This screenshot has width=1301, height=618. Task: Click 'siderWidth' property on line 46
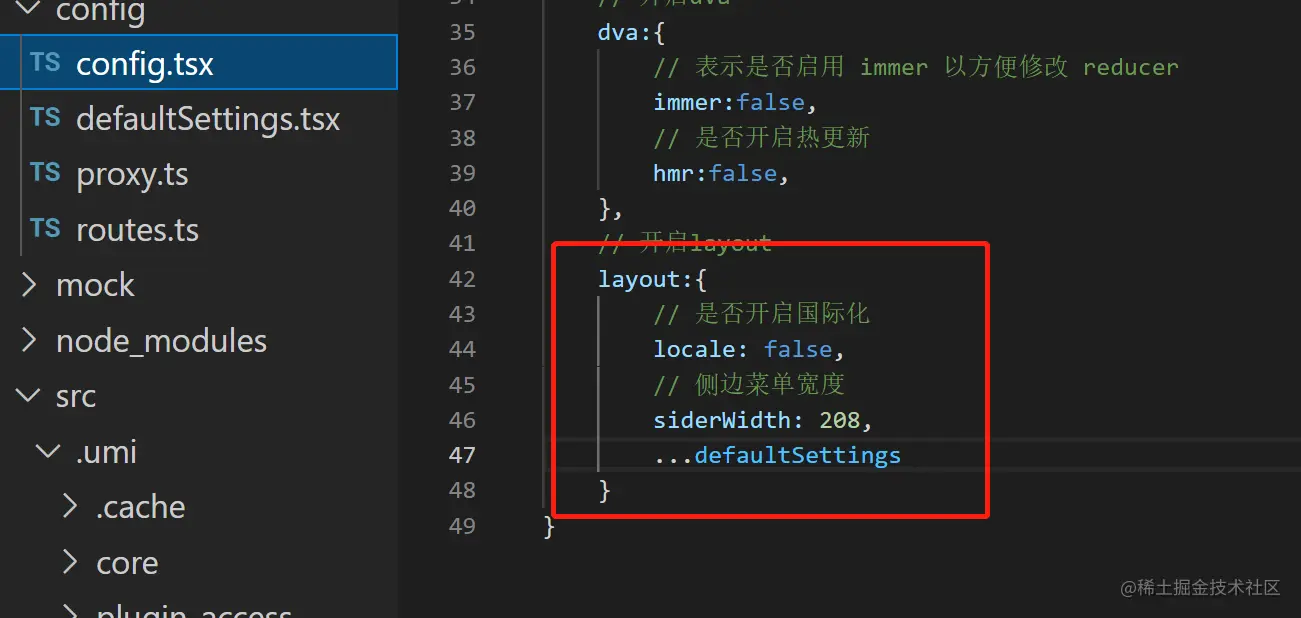click(x=722, y=420)
